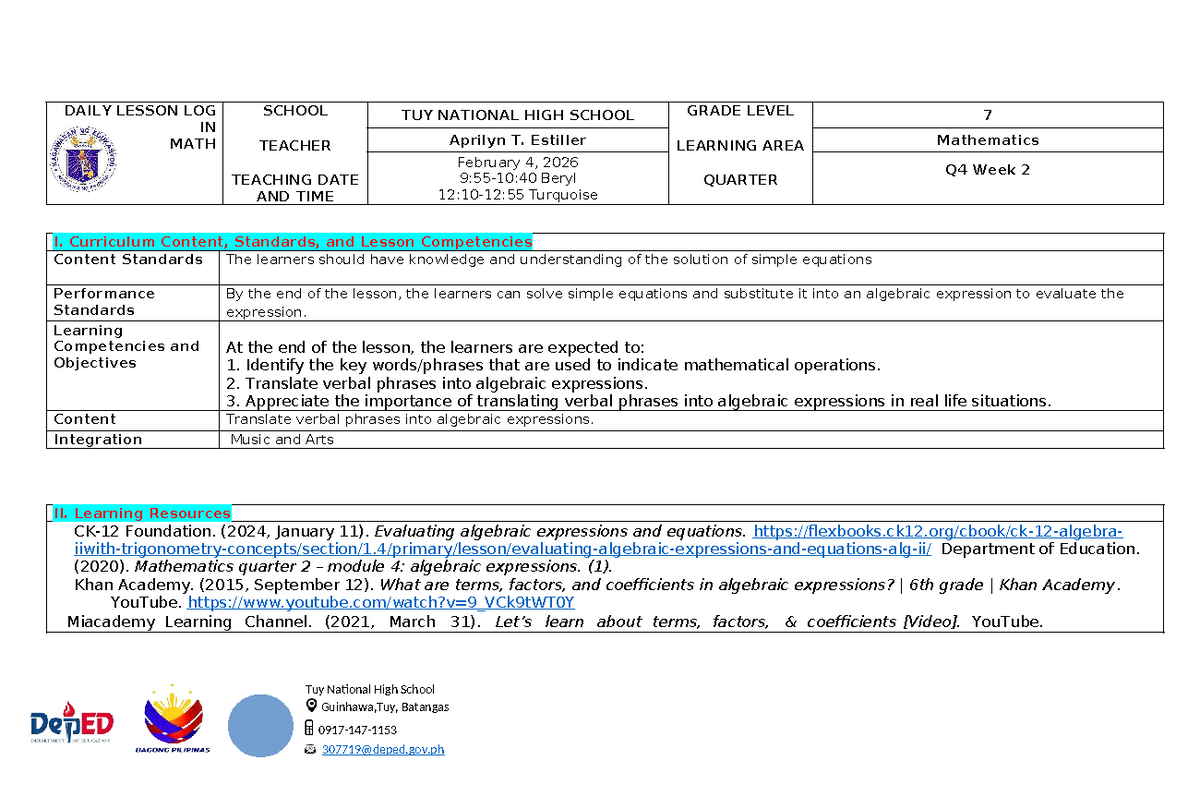Select the grade level value "7"
Image resolution: width=1200 pixels, height=785 pixels.
(988, 115)
